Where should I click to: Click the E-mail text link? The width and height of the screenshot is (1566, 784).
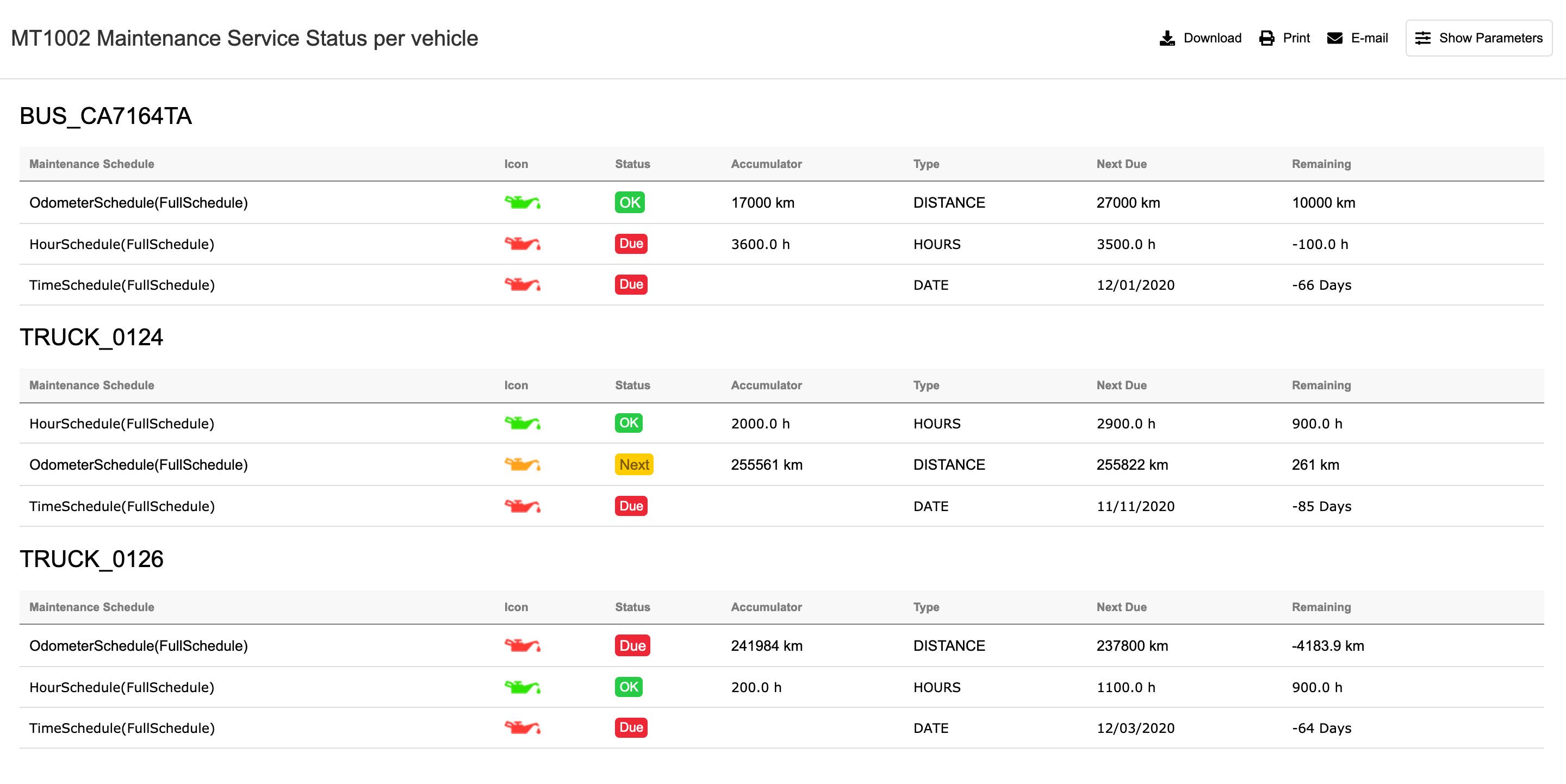(1369, 38)
